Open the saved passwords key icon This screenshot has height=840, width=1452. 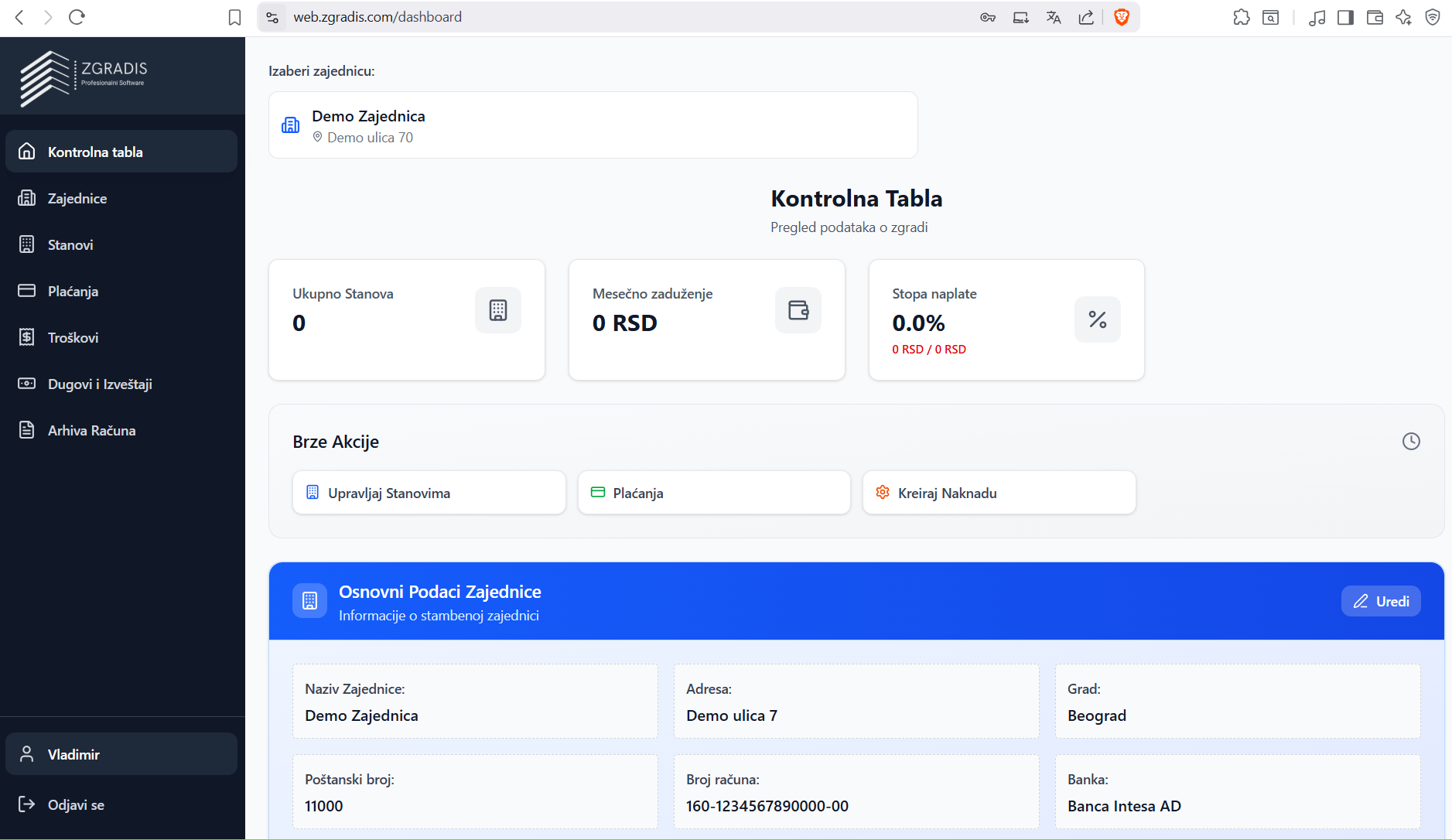[988, 16]
